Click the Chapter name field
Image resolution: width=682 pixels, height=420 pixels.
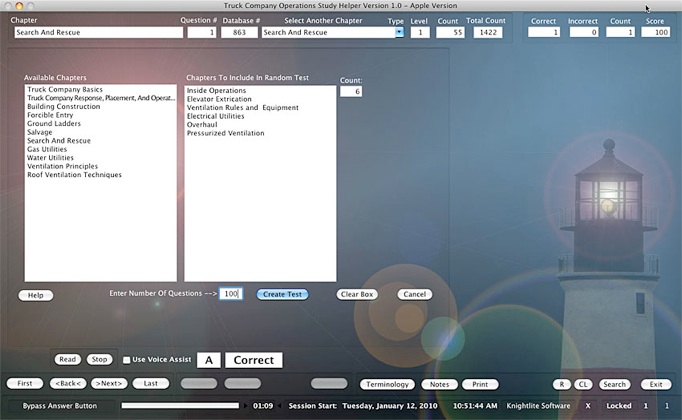(x=99, y=33)
